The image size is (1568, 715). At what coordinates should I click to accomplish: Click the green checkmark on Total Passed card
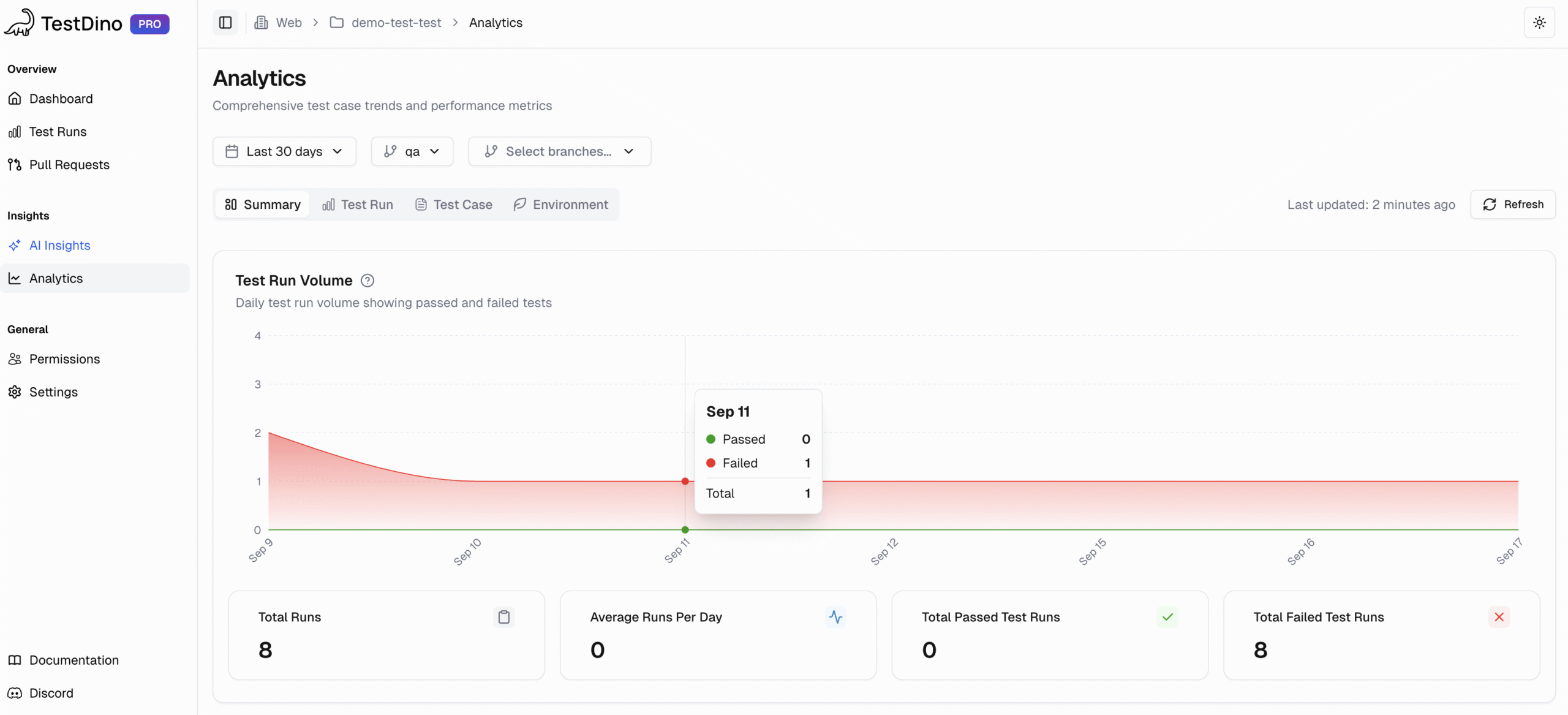(1167, 617)
